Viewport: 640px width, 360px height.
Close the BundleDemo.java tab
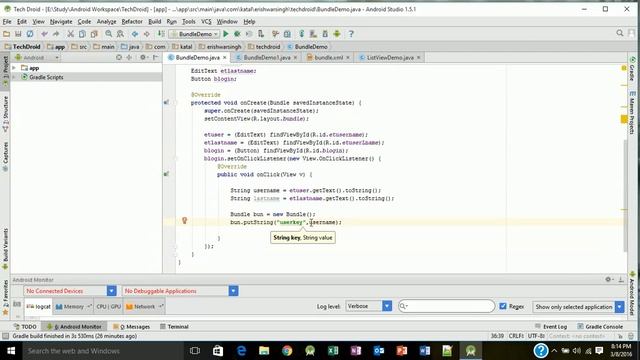224,58
